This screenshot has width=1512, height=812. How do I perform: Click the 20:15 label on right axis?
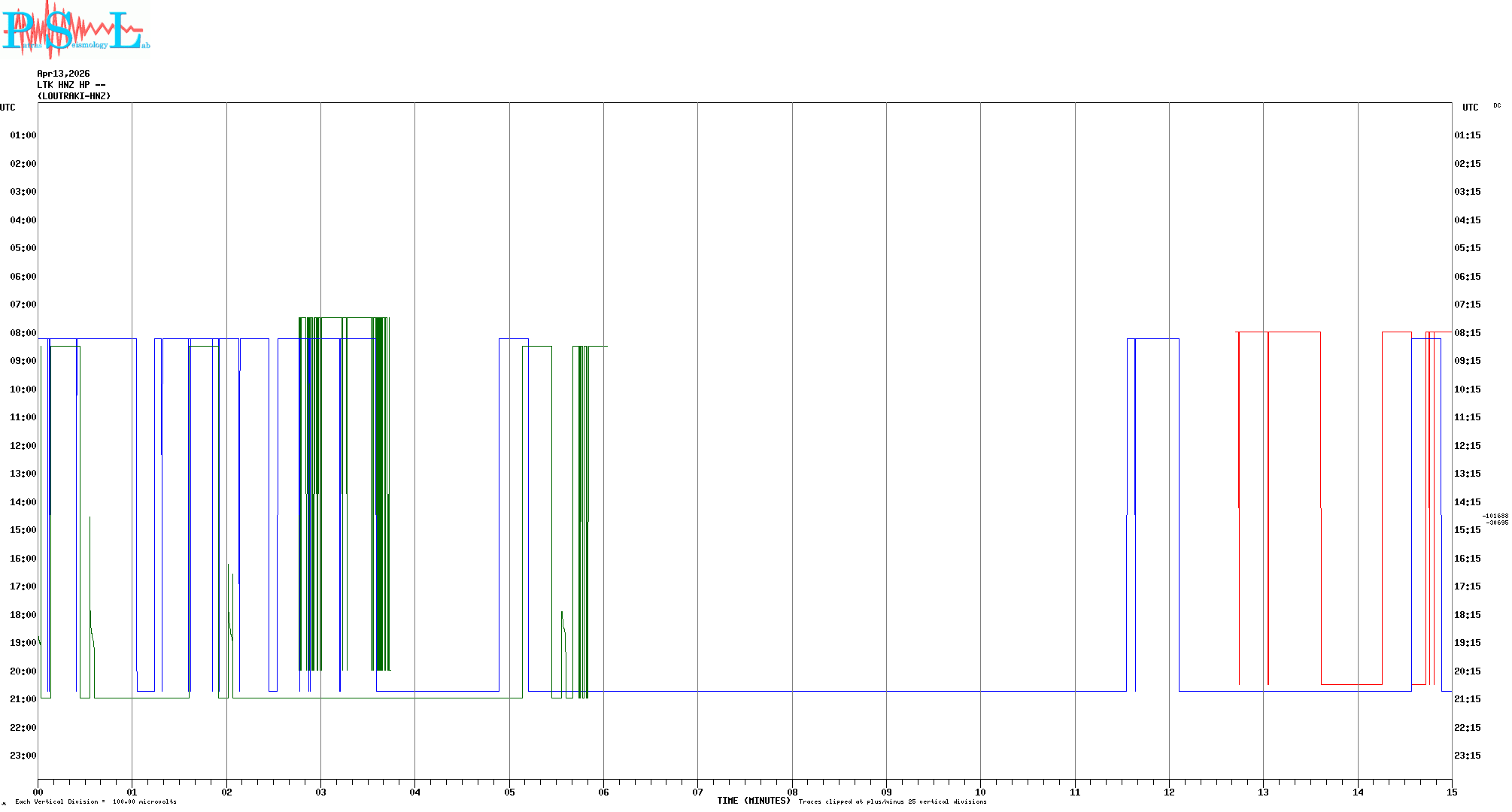click(x=1467, y=671)
